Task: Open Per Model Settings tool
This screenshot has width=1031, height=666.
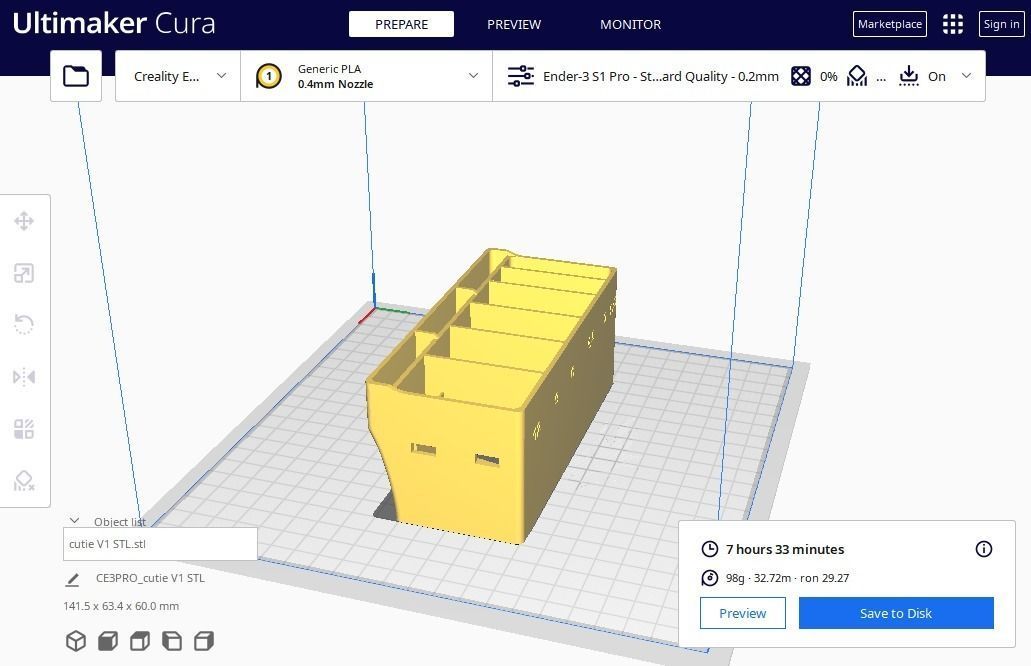Action: (24, 429)
